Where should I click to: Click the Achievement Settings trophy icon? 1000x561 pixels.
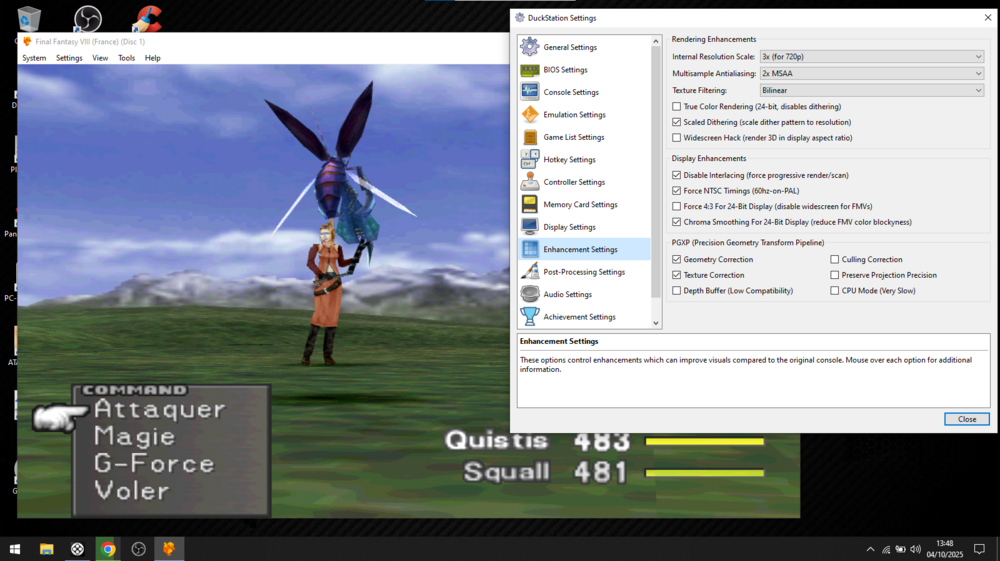tap(529, 317)
